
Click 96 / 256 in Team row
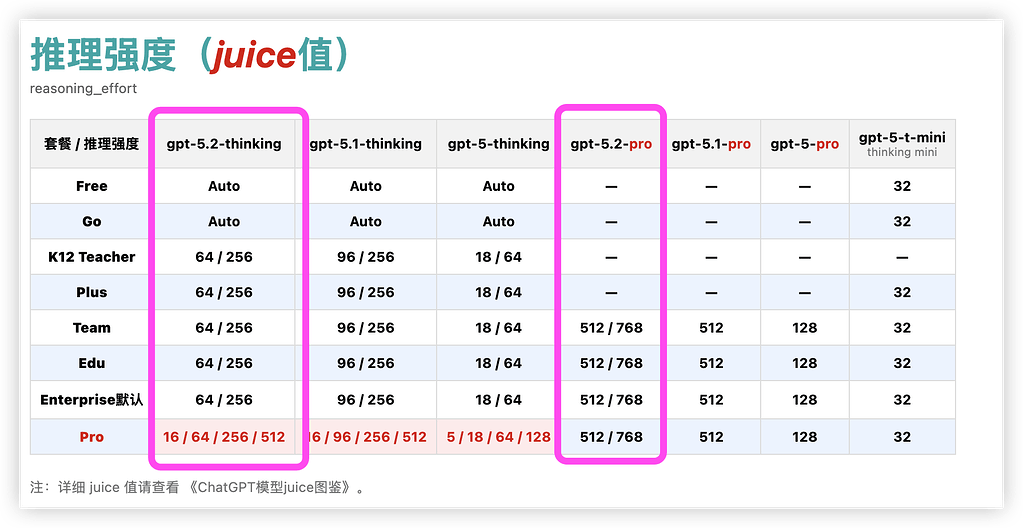tap(365, 328)
